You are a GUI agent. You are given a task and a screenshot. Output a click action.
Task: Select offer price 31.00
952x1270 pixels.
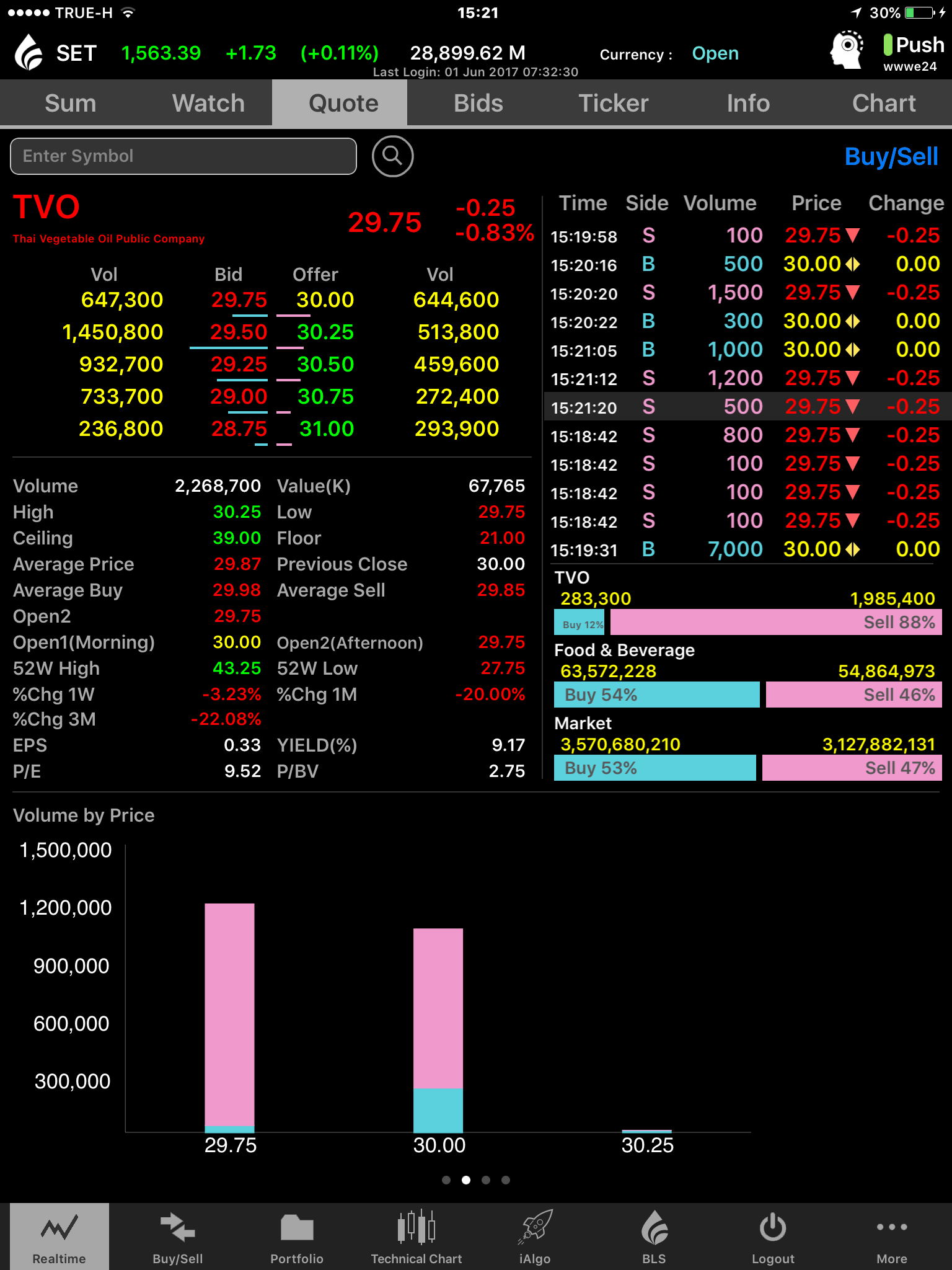[x=326, y=429]
